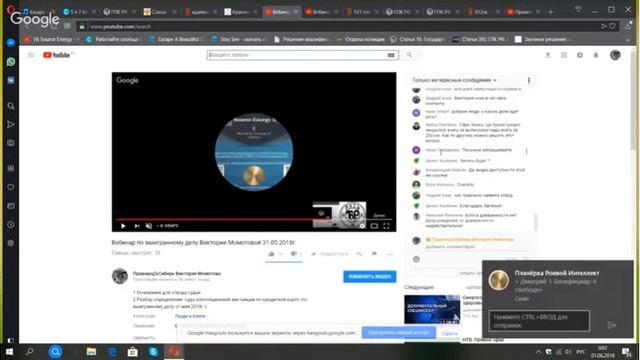Click the blue ИЗМЕНИТЬ ВИДЕО button
Viewport: 640px width, 360px height.
[369, 276]
